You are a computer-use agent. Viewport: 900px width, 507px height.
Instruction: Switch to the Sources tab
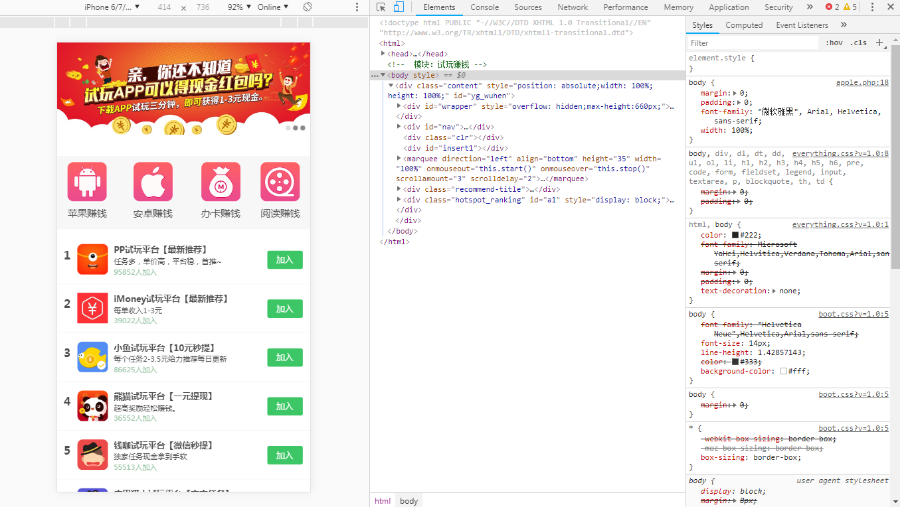click(528, 7)
